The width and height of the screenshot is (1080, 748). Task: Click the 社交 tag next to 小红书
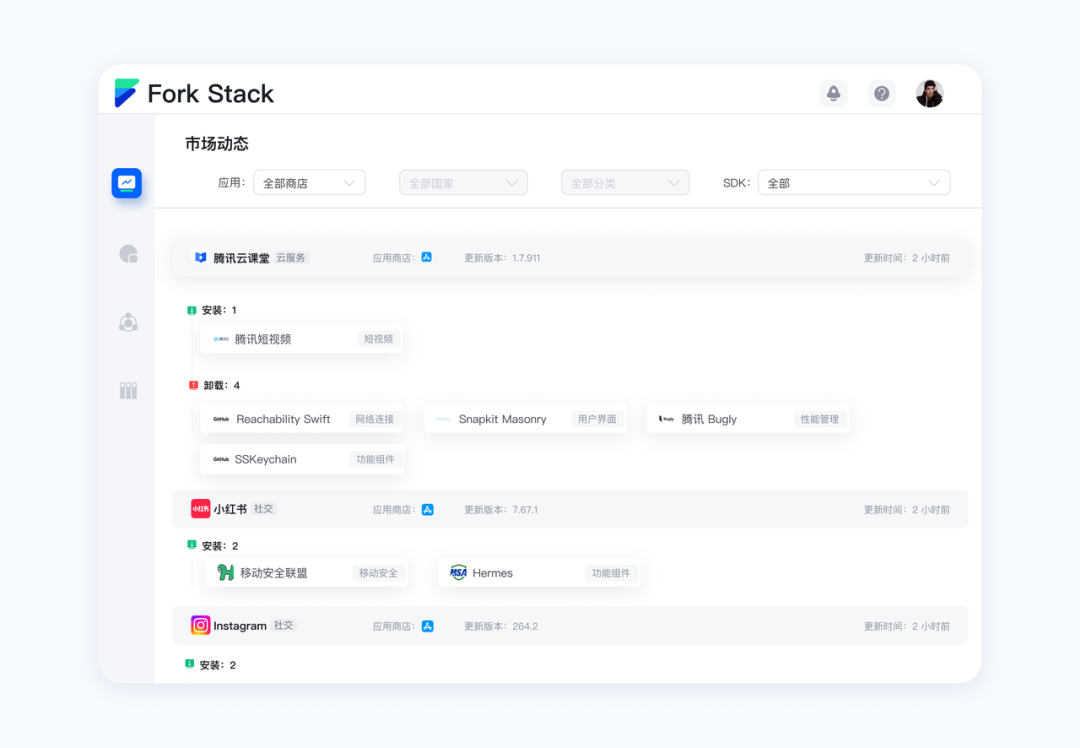click(264, 508)
